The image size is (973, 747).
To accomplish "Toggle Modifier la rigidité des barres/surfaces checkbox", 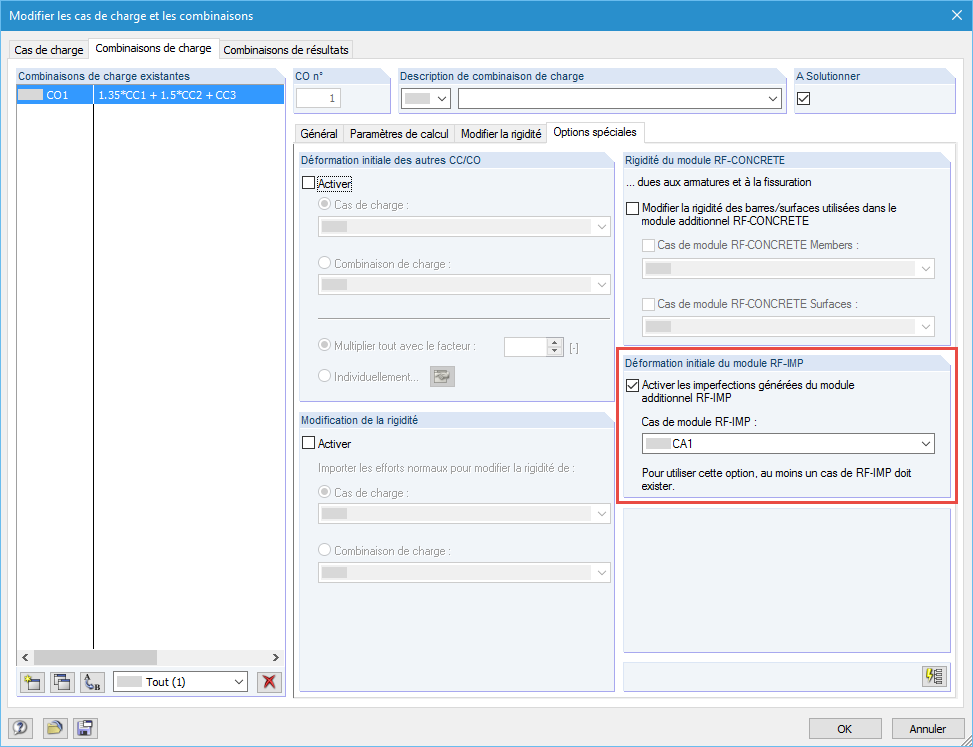I will (x=632, y=208).
